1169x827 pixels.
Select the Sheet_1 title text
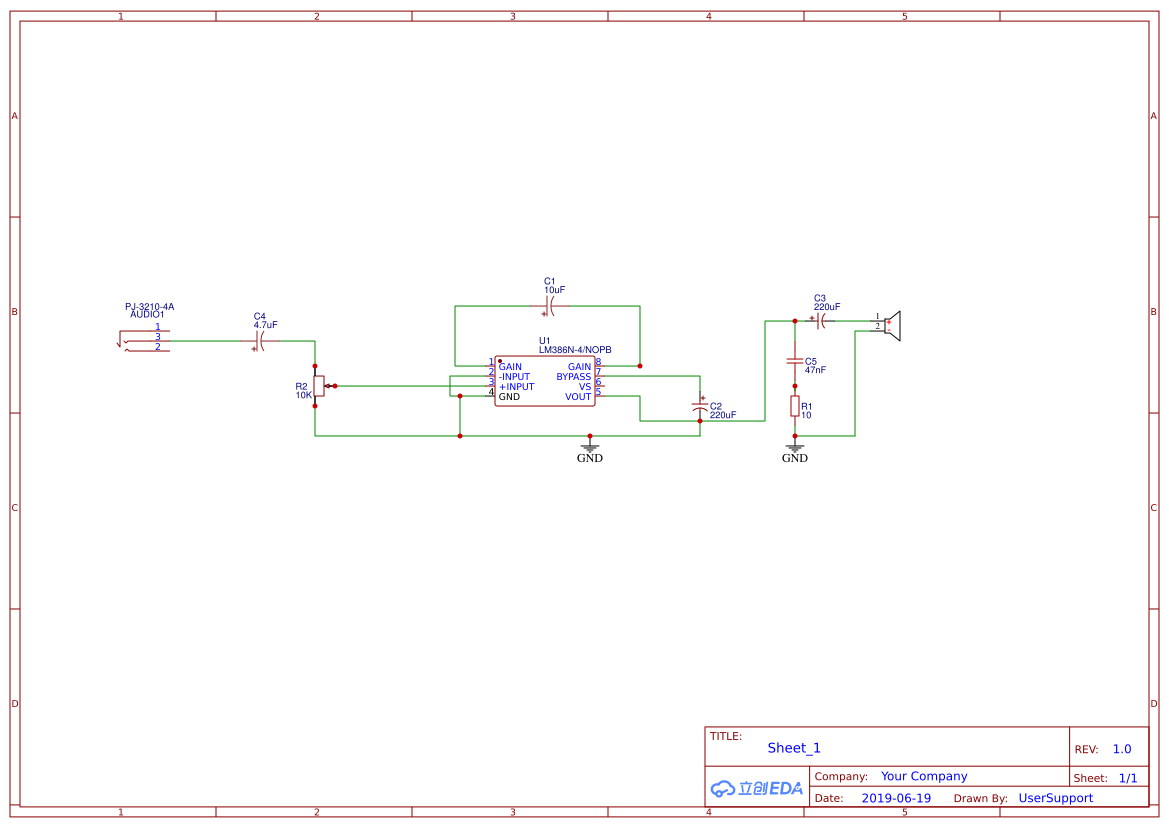(794, 748)
